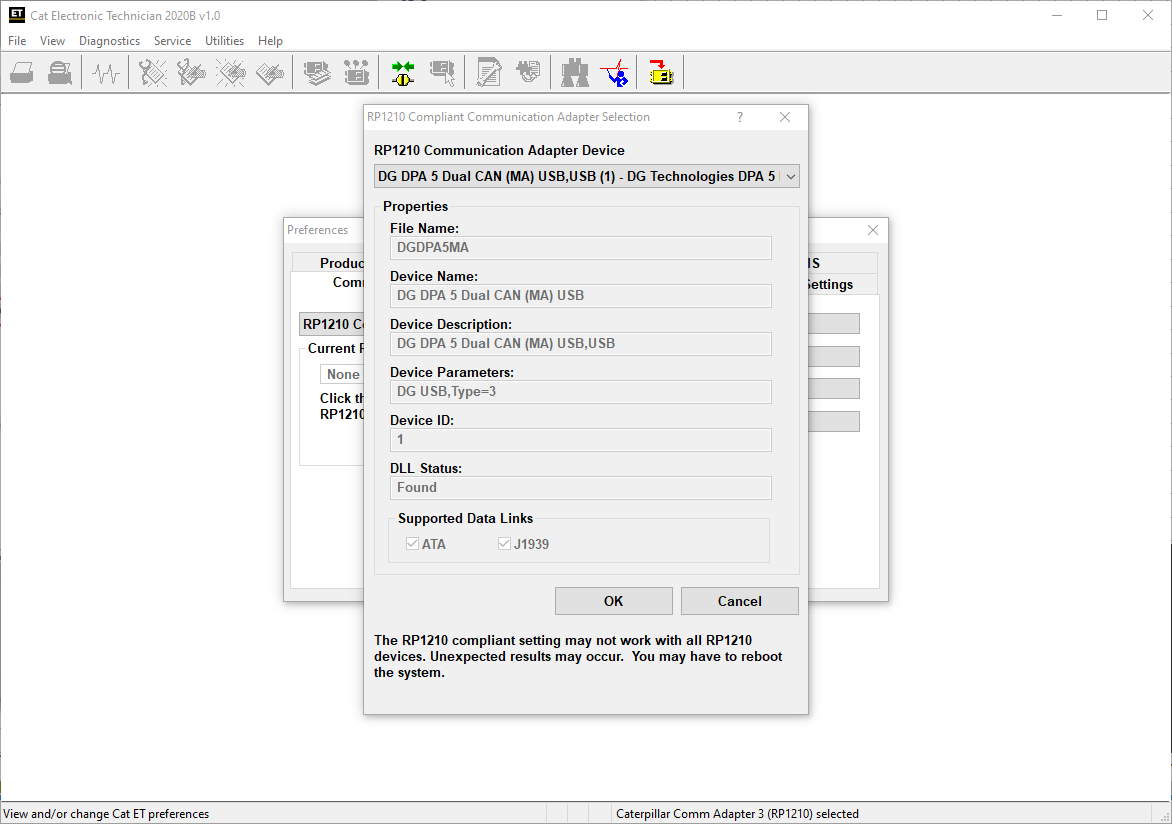Expand the RP1210 Communication Adapter Device dropdown
Image resolution: width=1172 pixels, height=824 pixels.
click(x=586, y=176)
